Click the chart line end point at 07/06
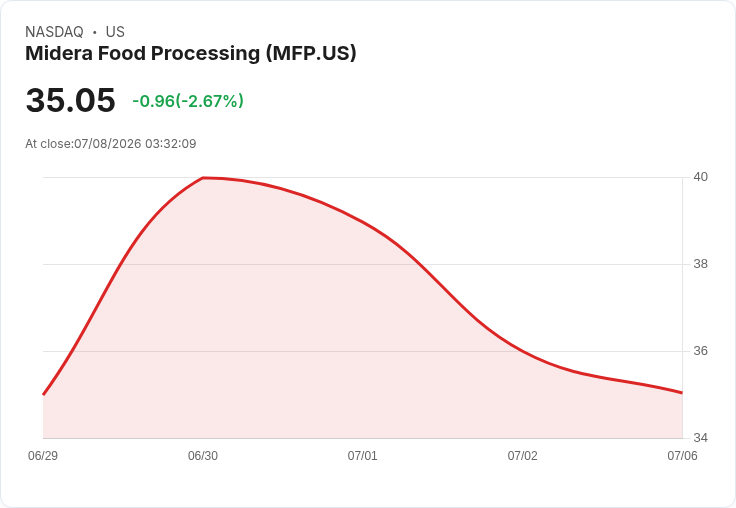Viewport: 736px width, 508px height. 682,393
